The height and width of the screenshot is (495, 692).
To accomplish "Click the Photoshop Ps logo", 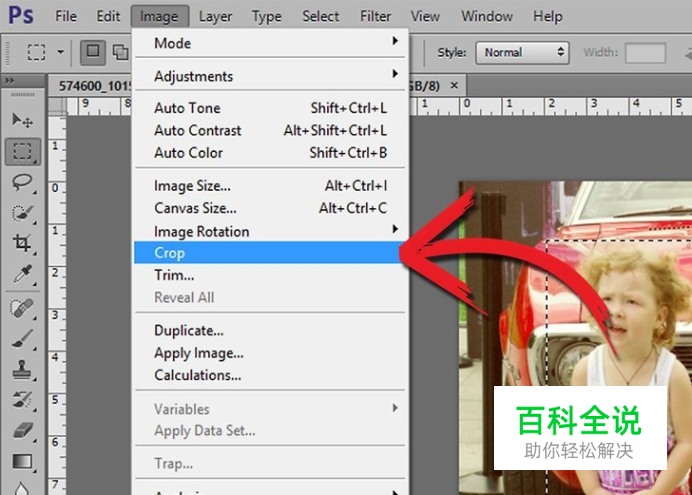I will point(21,15).
